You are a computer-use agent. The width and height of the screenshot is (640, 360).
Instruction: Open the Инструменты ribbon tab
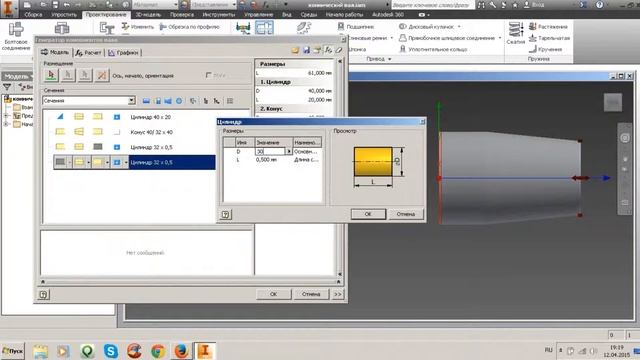pos(219,15)
